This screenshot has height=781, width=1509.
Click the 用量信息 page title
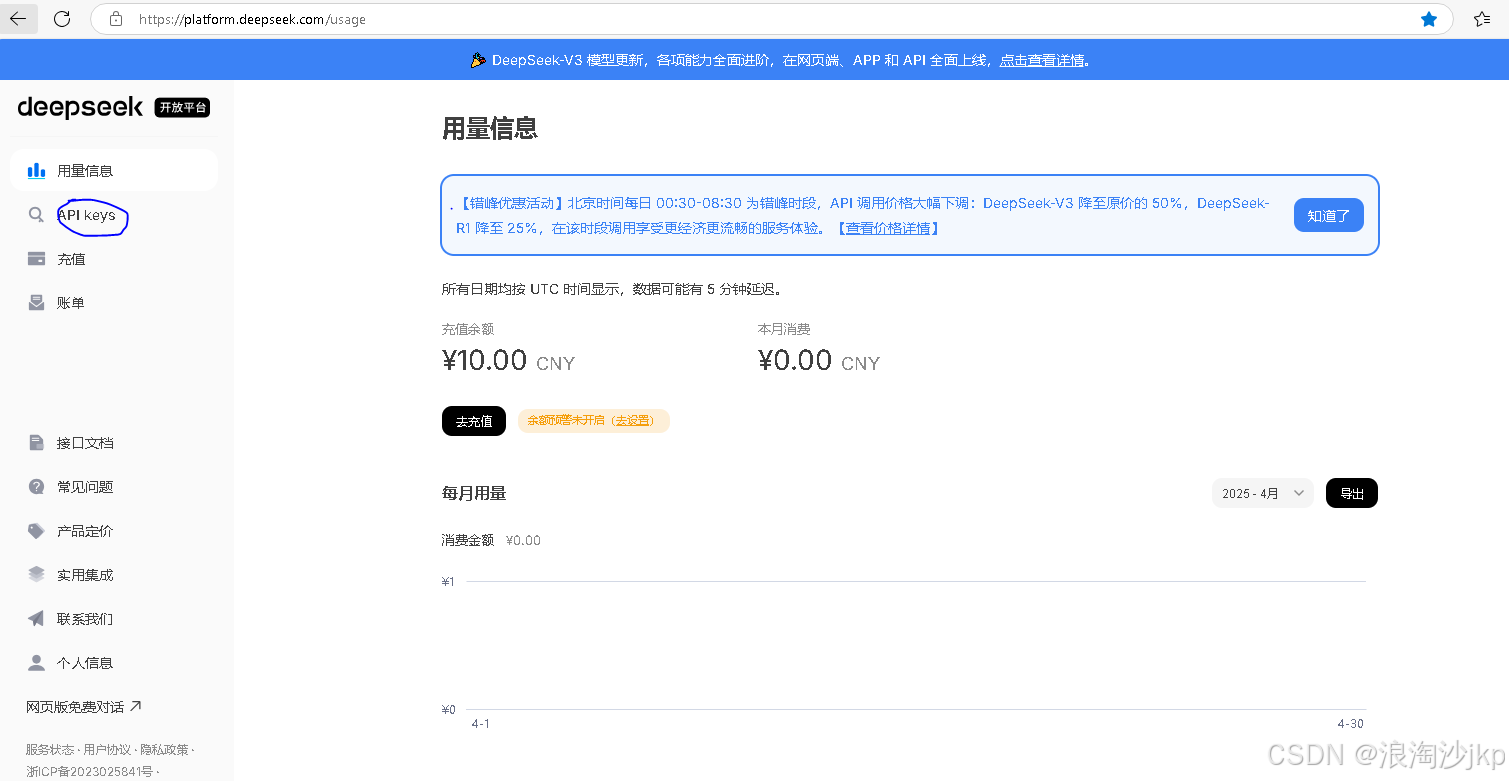pos(490,128)
